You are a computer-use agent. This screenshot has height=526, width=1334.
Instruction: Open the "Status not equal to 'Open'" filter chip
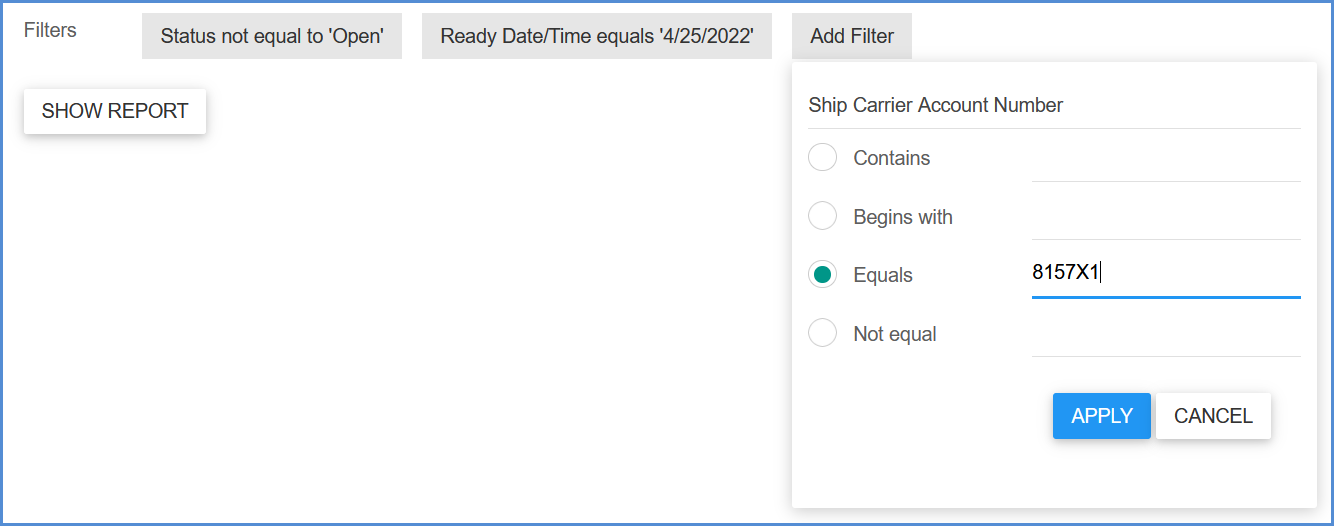(x=272, y=36)
